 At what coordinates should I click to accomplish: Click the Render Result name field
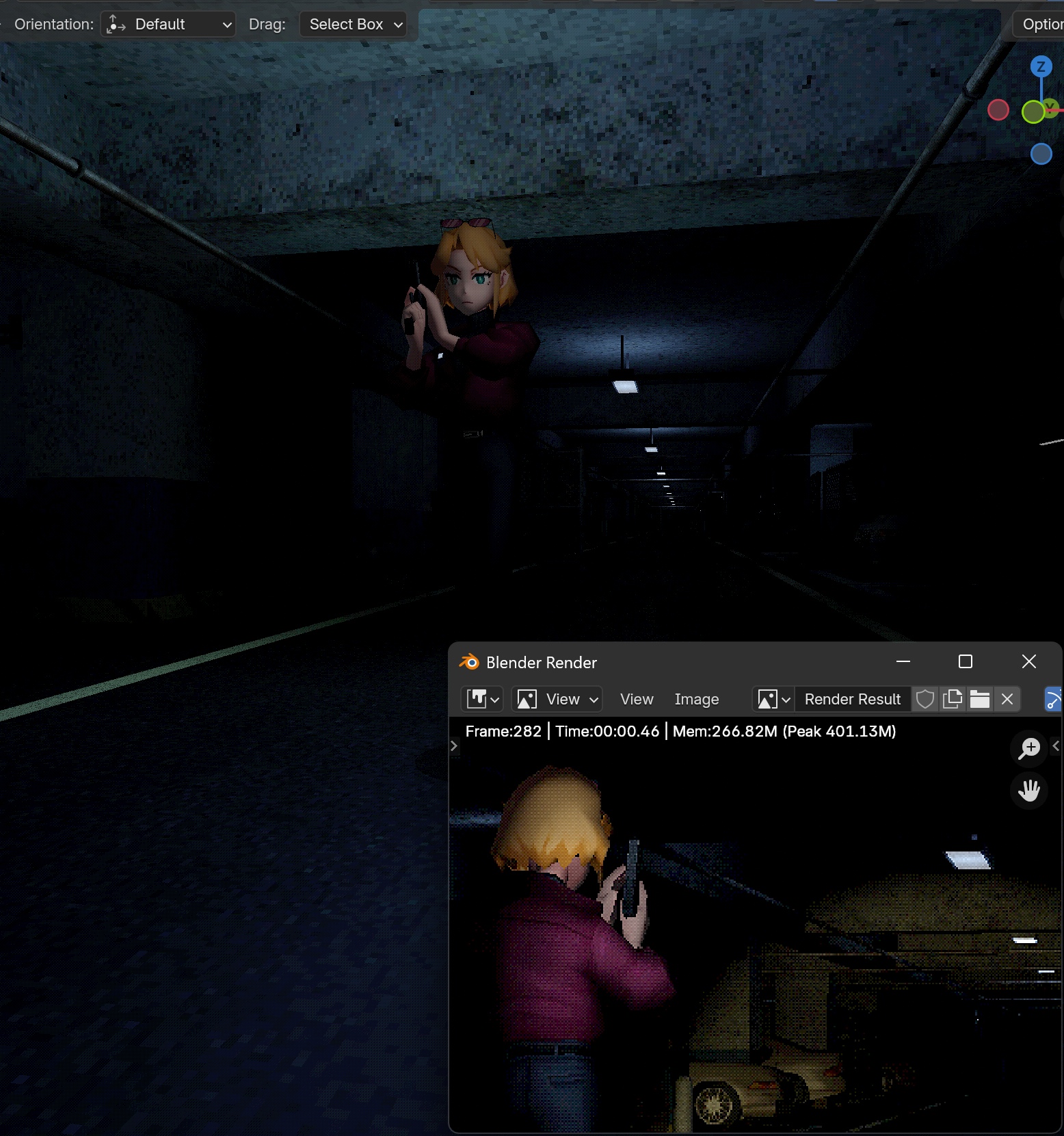pos(852,699)
